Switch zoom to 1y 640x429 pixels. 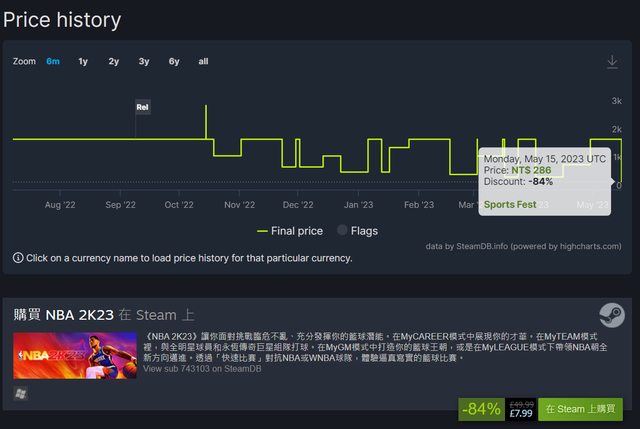[x=83, y=61]
